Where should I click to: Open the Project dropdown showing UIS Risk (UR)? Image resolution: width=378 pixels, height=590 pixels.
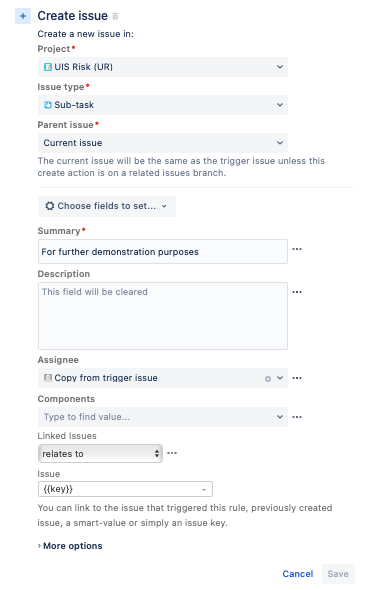click(163, 67)
